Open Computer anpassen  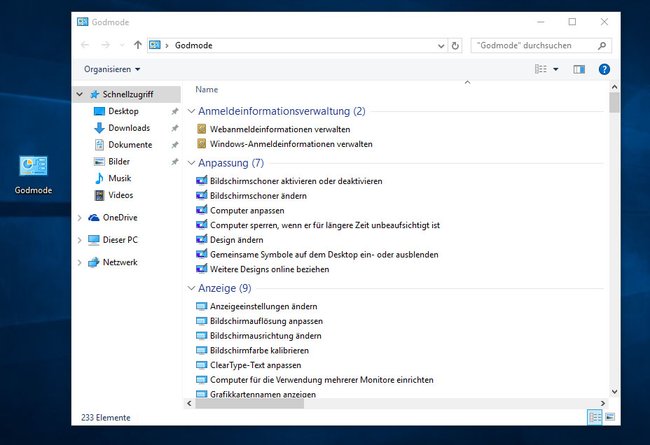247,210
